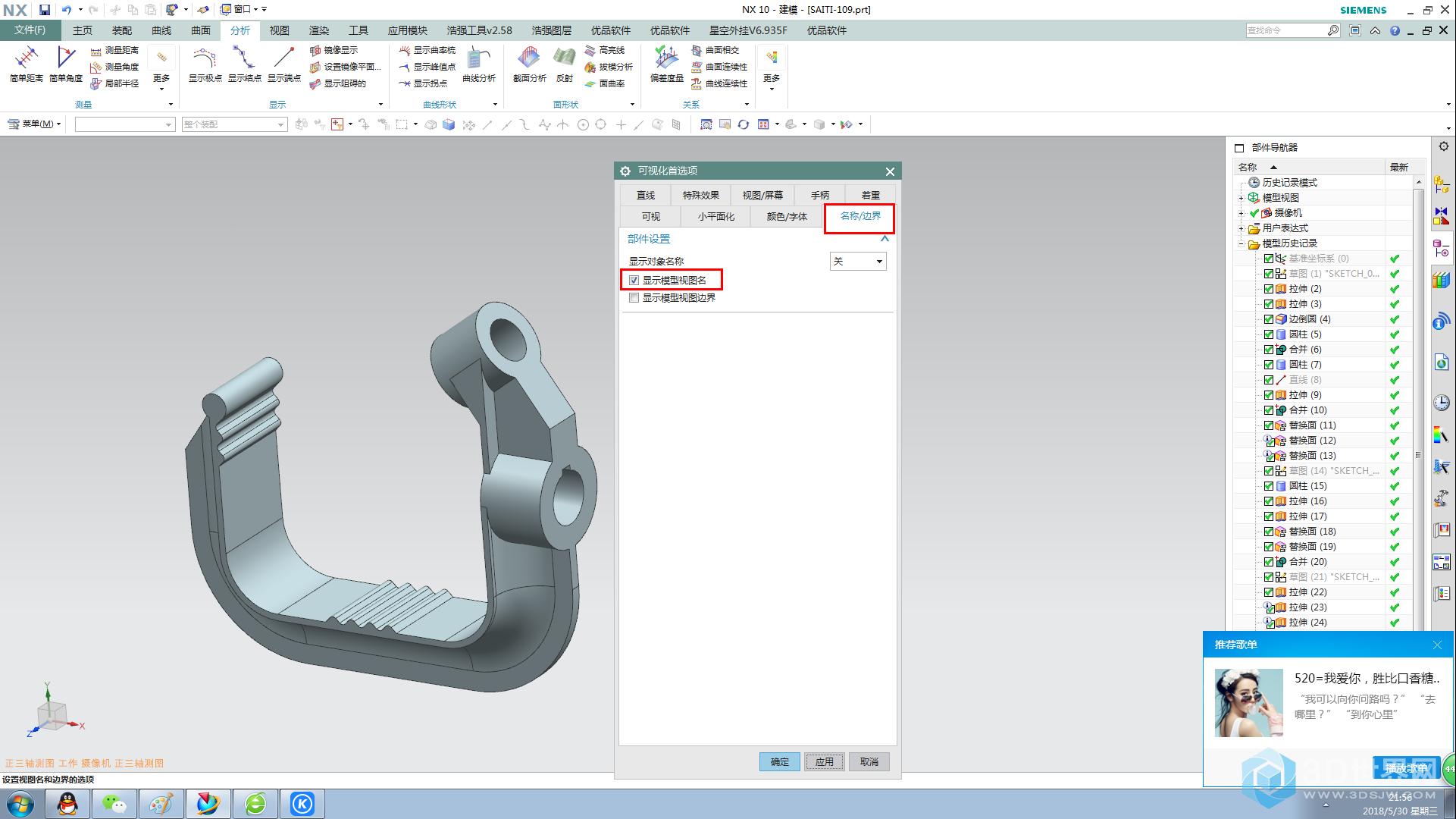Check 显示模型视图边界 checkbox

point(634,298)
